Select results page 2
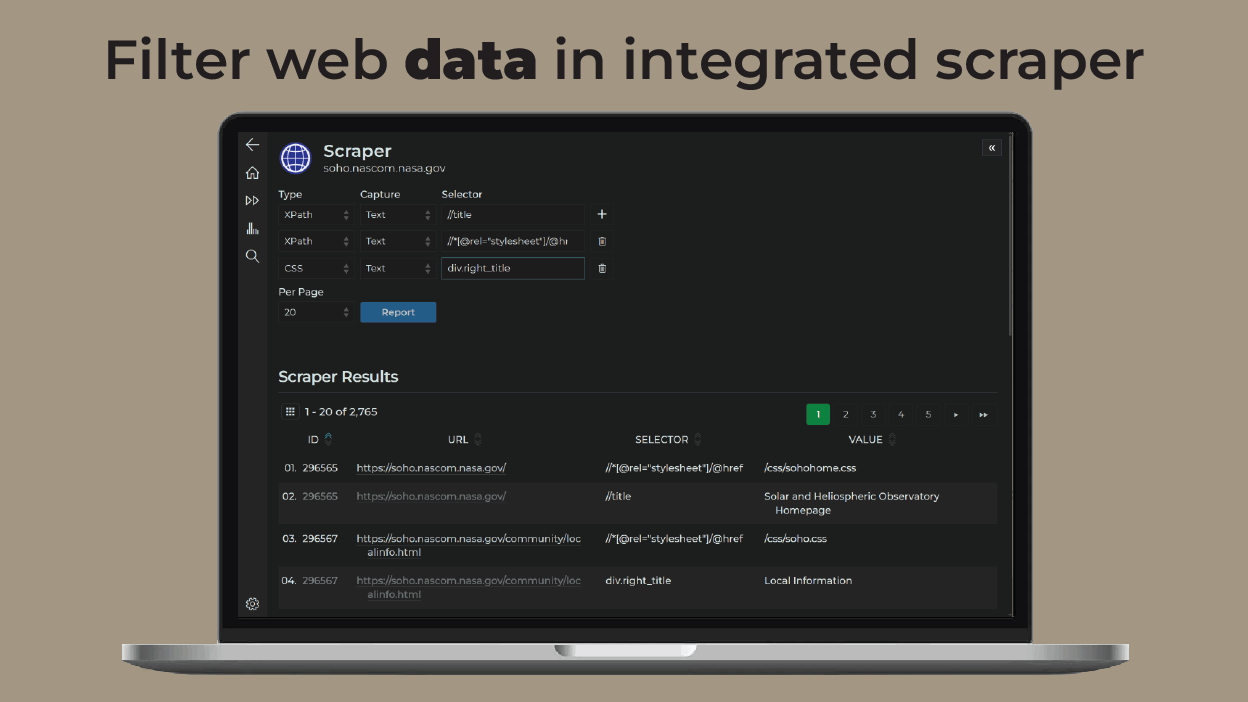This screenshot has width=1248, height=702. pos(845,414)
